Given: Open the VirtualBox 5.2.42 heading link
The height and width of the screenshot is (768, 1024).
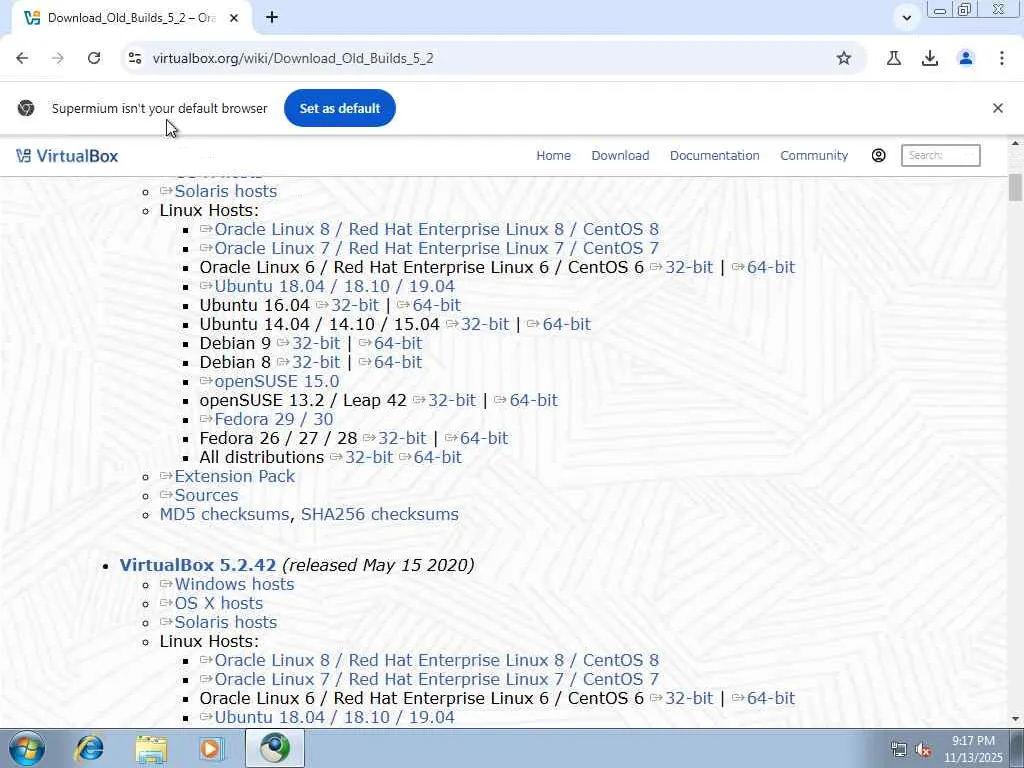Looking at the screenshot, I should click(x=198, y=565).
